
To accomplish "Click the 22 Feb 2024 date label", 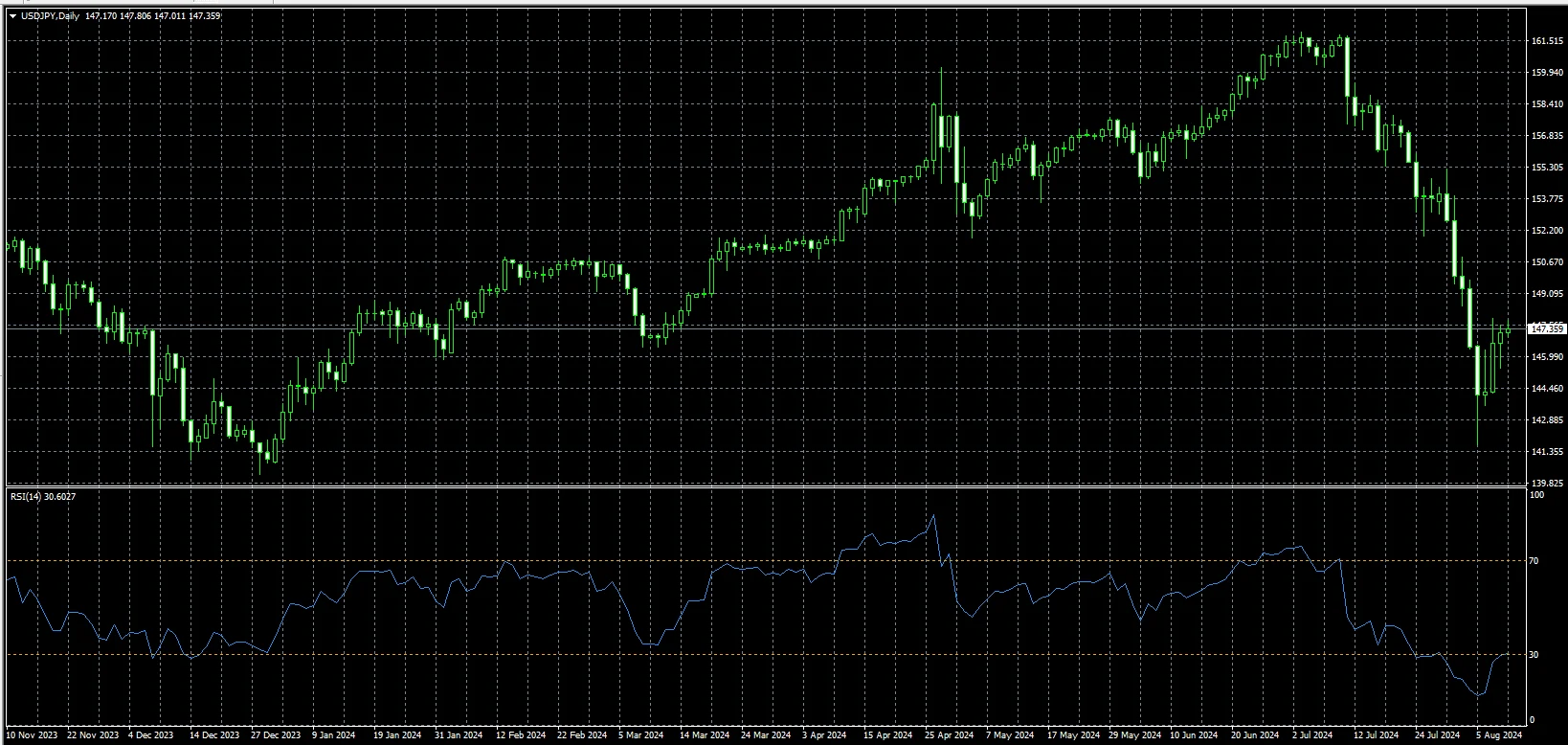I will (581, 736).
